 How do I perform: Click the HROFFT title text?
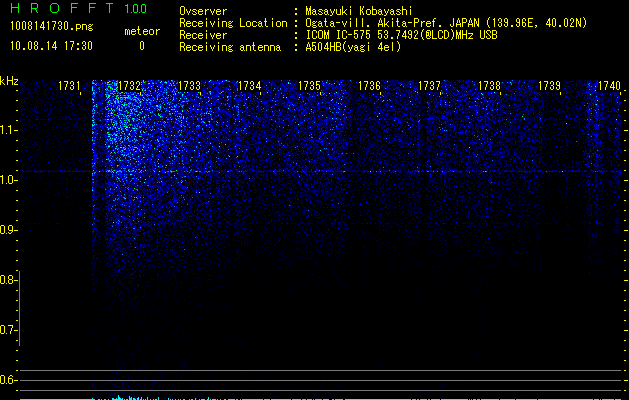pos(62,8)
